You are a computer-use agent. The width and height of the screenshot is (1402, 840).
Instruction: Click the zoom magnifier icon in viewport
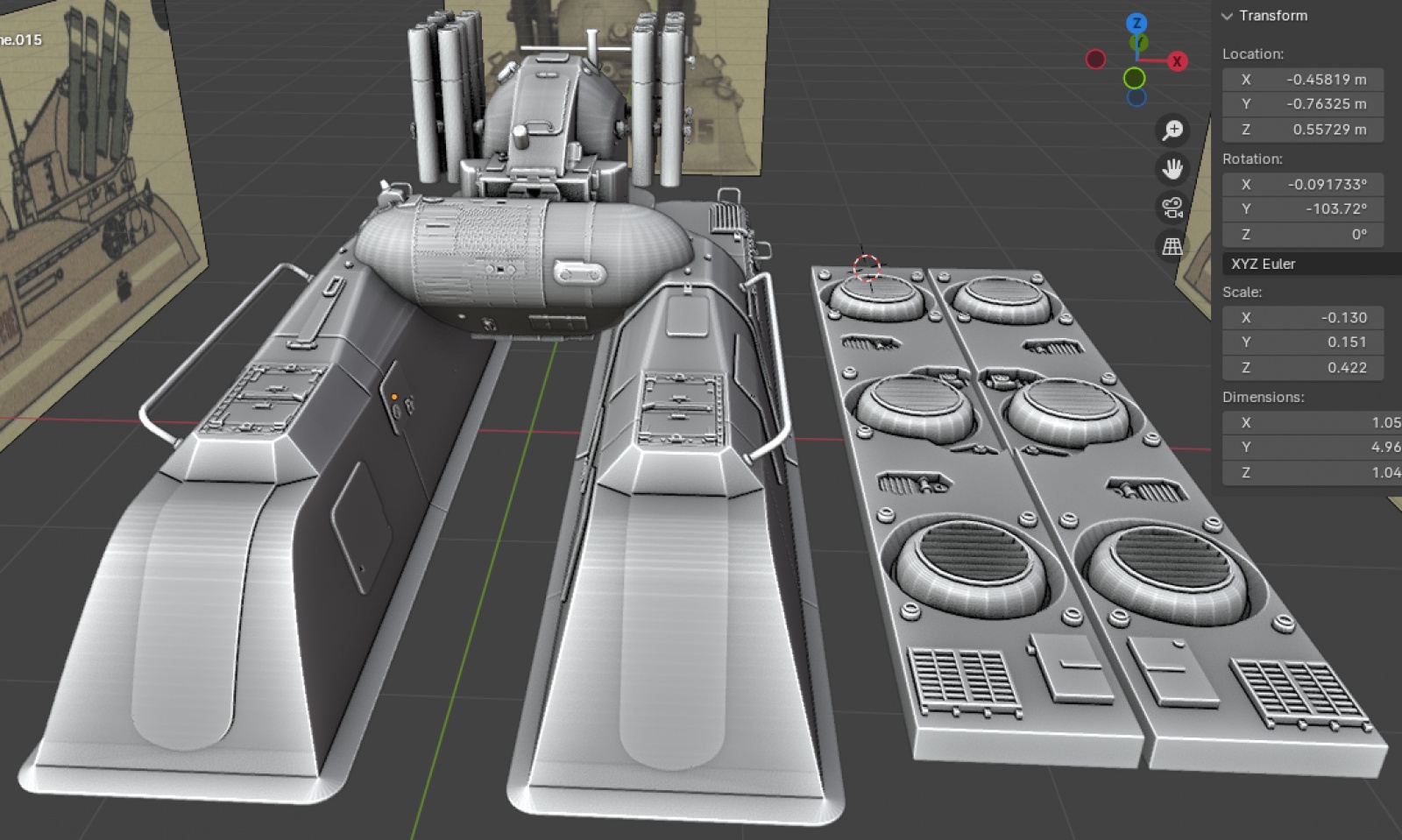coord(1172,131)
